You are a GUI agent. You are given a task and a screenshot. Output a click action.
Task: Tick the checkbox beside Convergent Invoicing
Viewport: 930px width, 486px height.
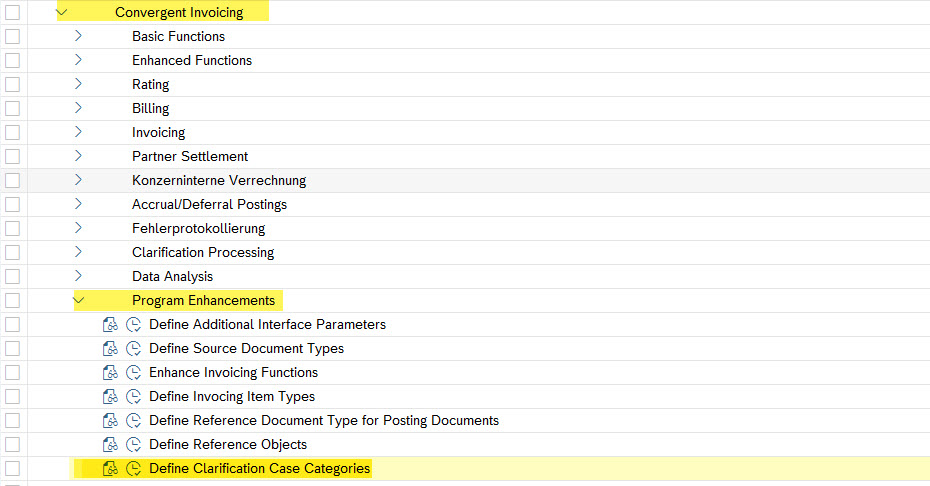12,12
